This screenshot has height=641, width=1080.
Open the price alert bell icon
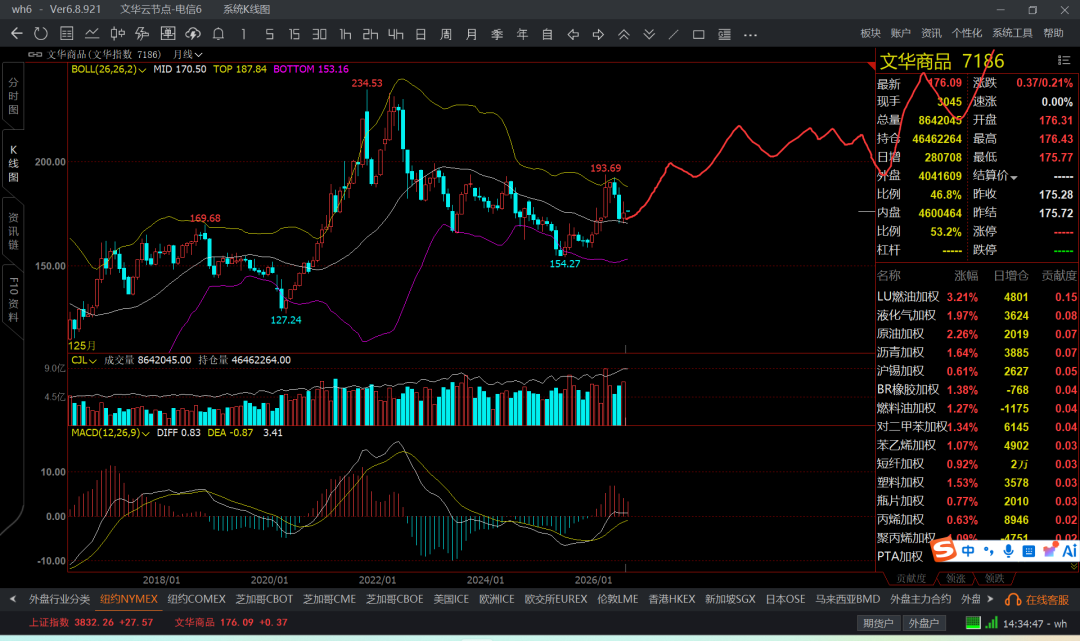218,34
